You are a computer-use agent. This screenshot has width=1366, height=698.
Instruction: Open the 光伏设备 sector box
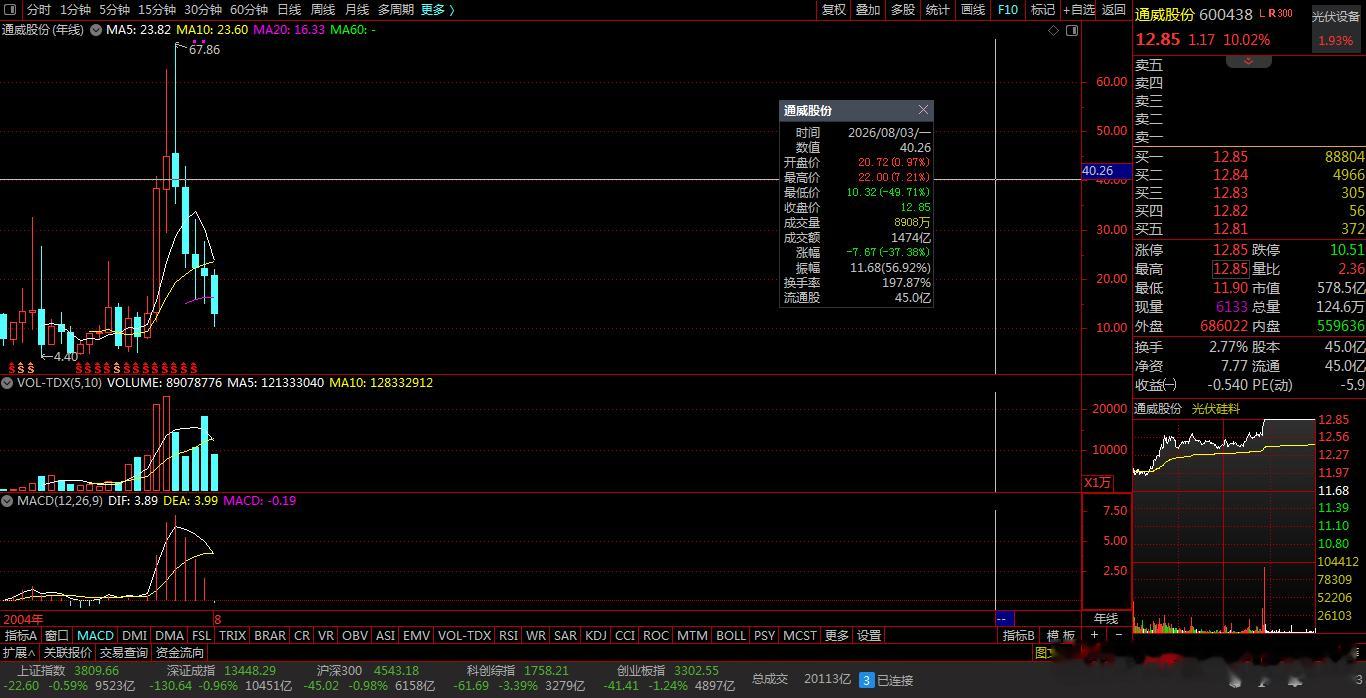1336,28
